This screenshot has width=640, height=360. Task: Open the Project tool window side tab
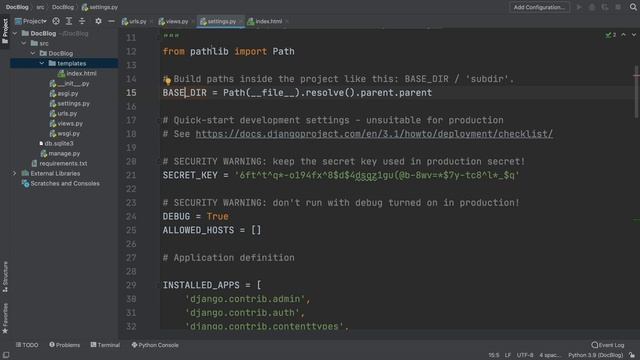pos(5,32)
